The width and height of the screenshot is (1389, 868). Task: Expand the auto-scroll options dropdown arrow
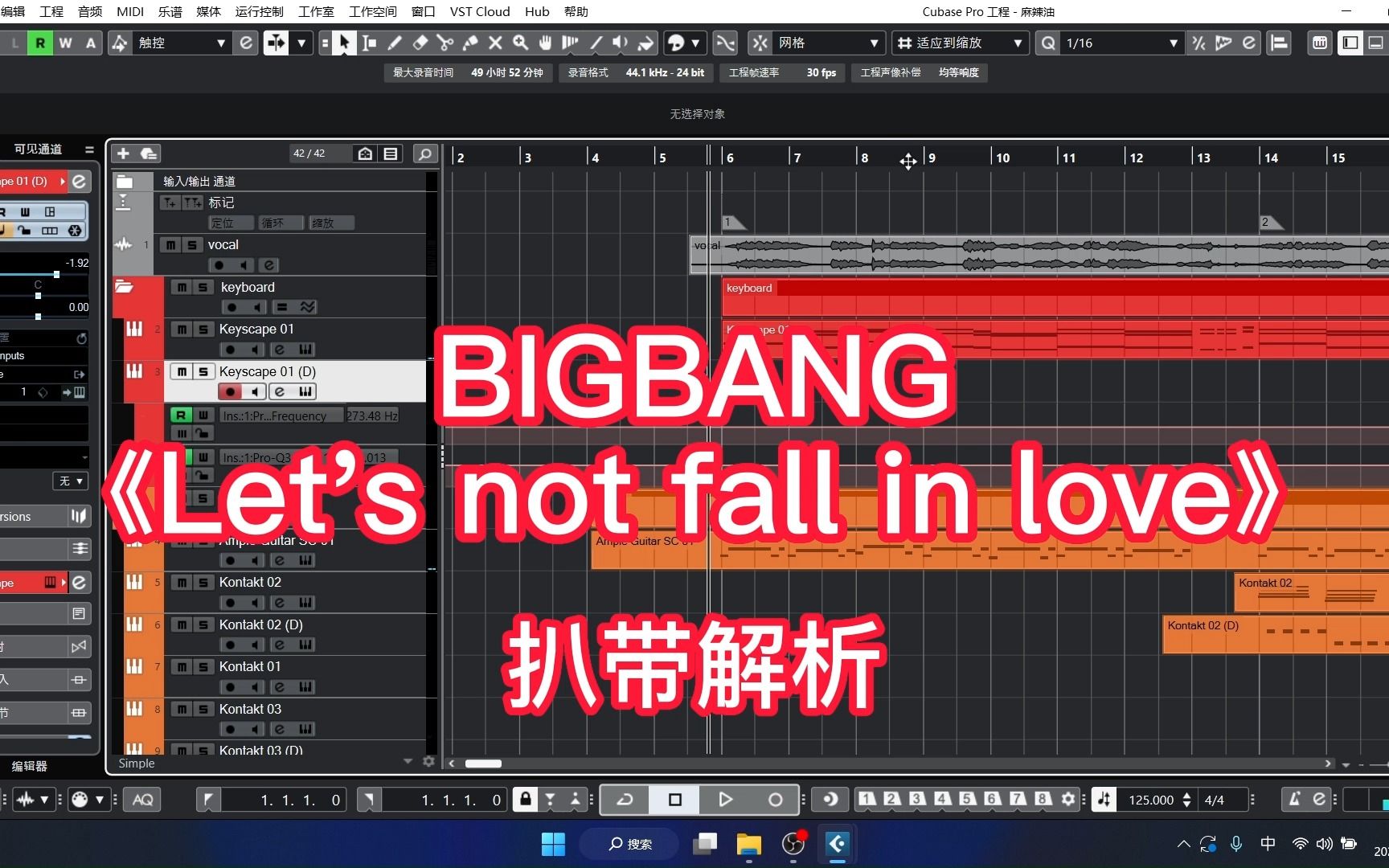click(301, 43)
